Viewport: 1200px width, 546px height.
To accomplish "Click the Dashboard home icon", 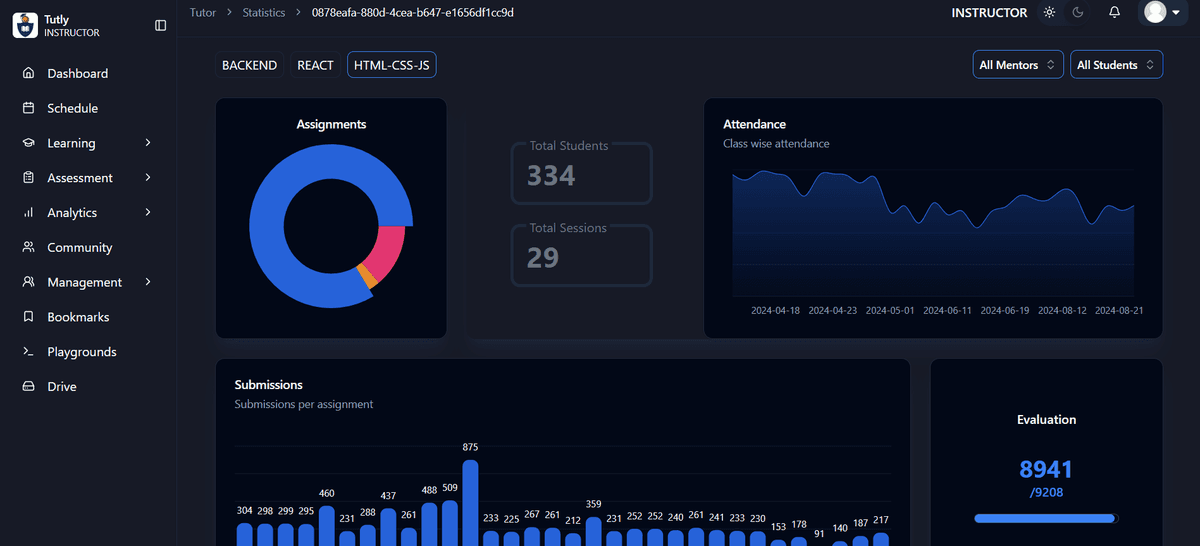I will (28, 73).
